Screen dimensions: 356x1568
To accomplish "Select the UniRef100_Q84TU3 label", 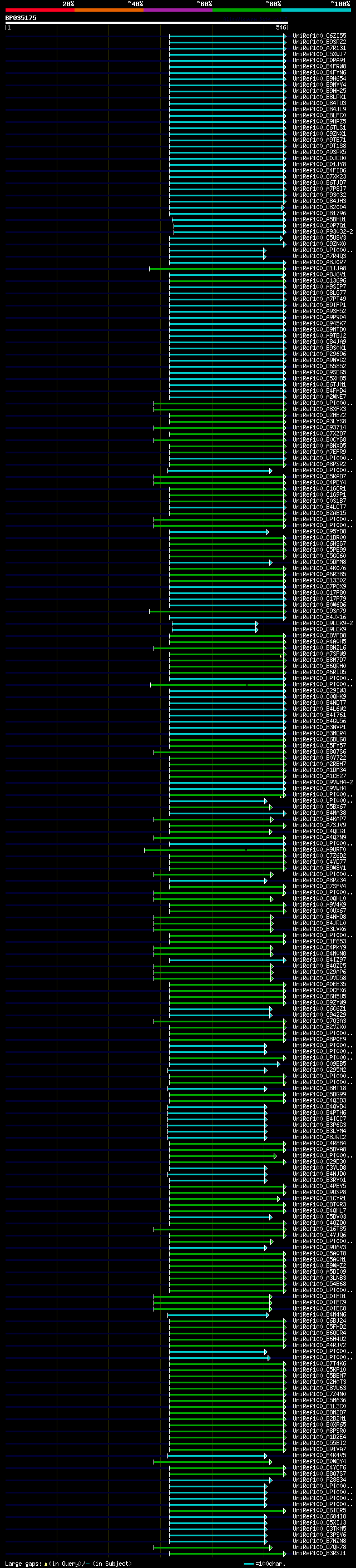I will point(319,103).
